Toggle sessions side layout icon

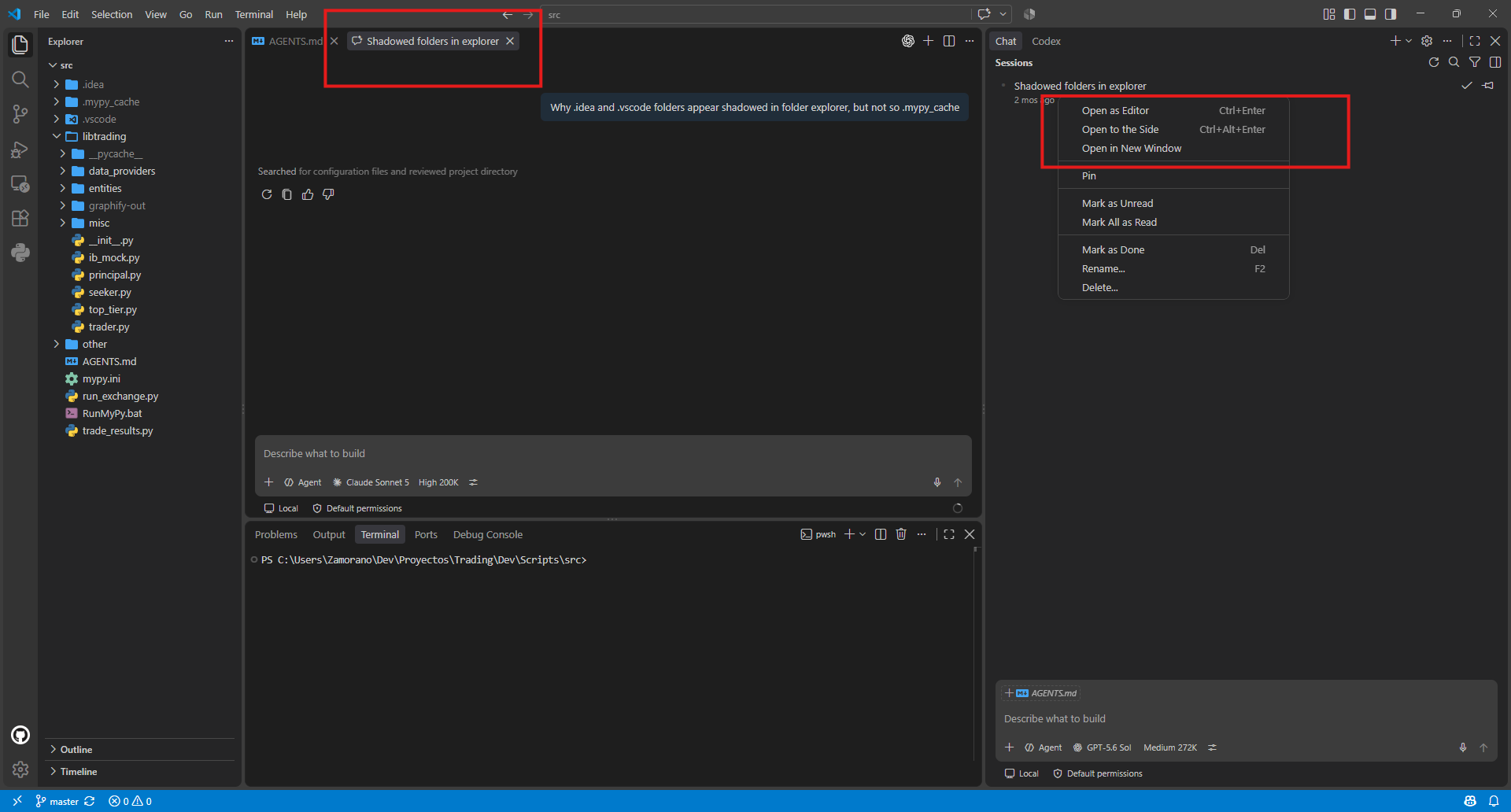pos(1495,62)
